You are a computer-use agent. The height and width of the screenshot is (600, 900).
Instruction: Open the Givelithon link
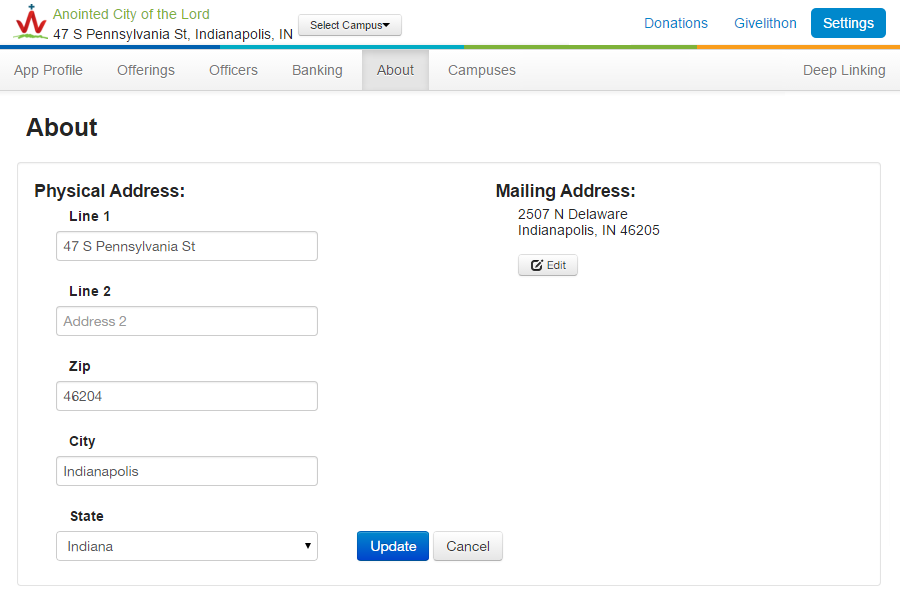(765, 23)
